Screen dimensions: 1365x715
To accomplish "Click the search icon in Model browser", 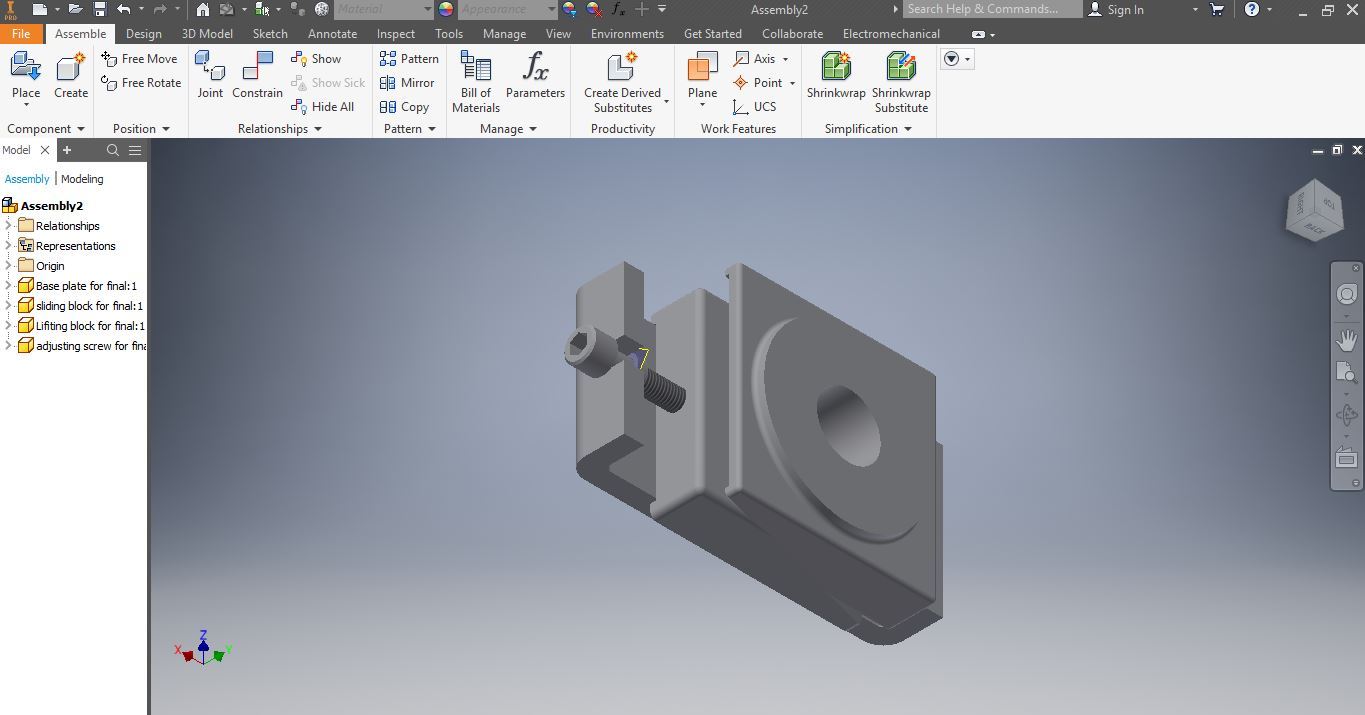I will [x=113, y=150].
